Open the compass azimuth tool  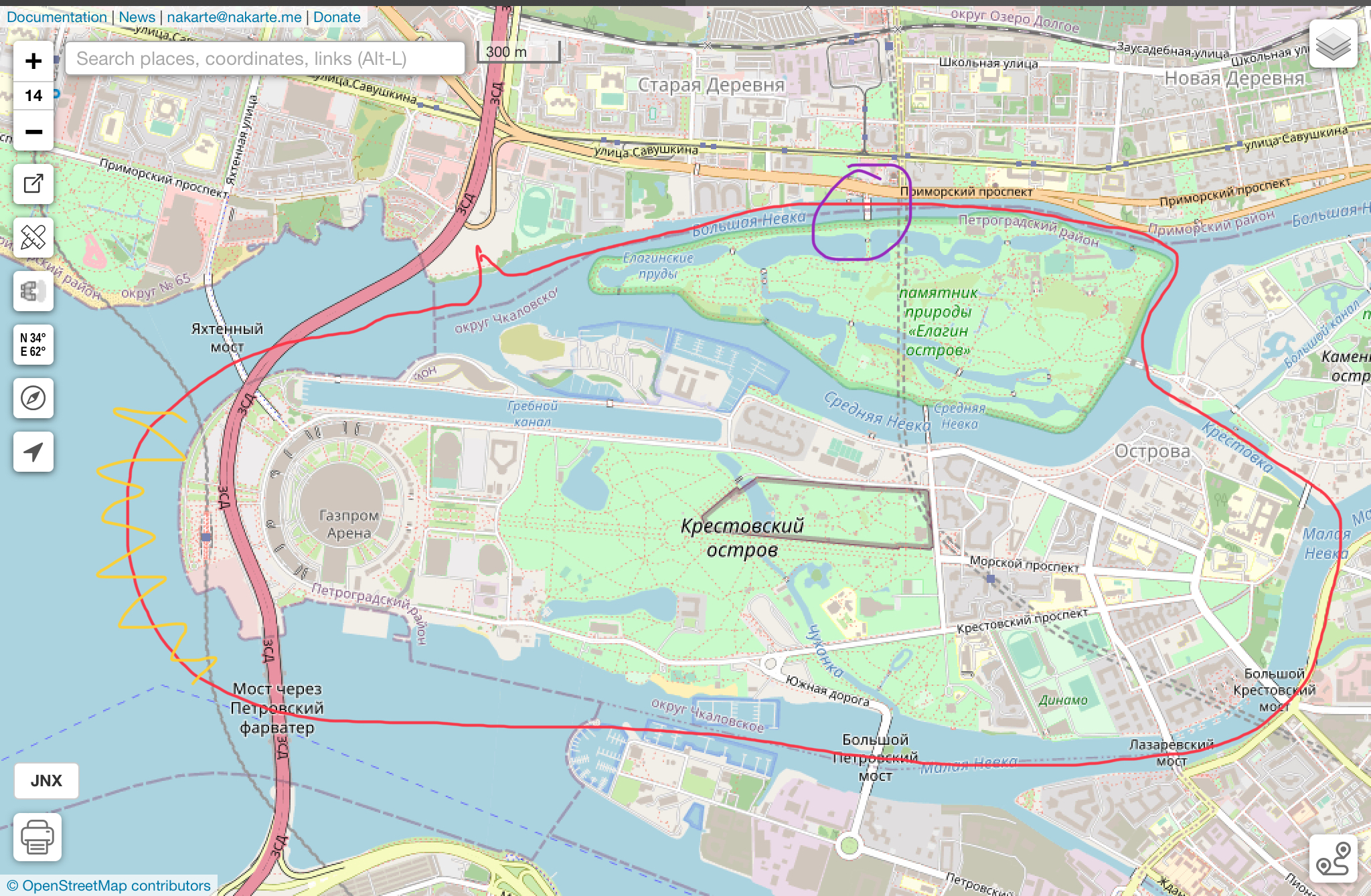point(33,398)
